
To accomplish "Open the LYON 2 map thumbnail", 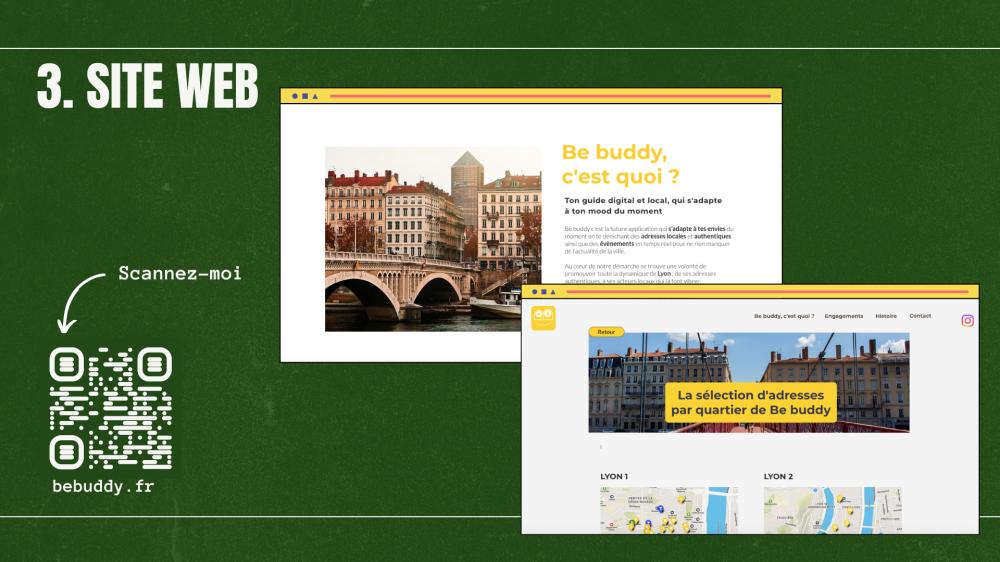I will pyautogui.click(x=832, y=510).
